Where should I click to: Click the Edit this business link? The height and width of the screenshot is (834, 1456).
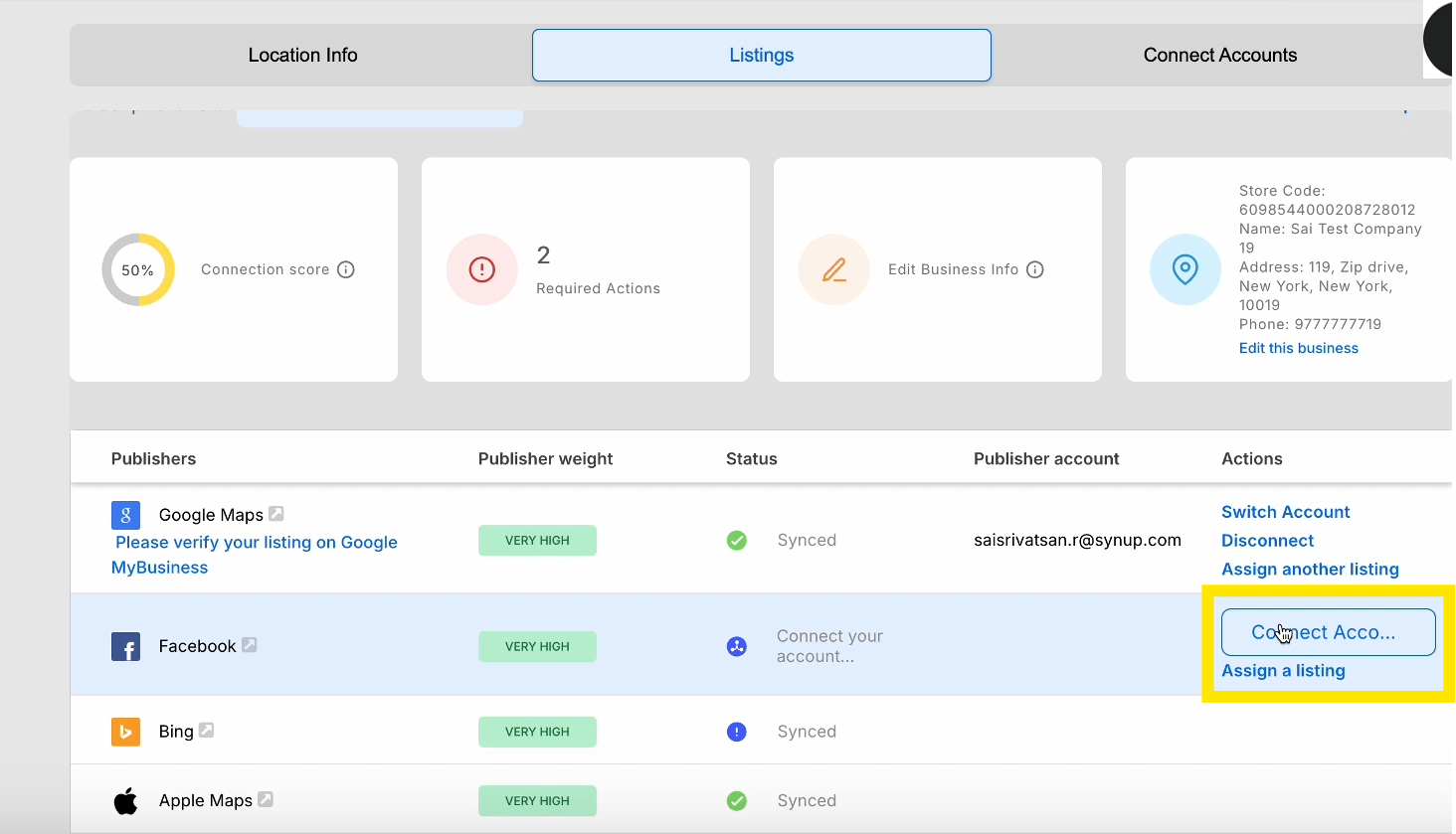1298,348
